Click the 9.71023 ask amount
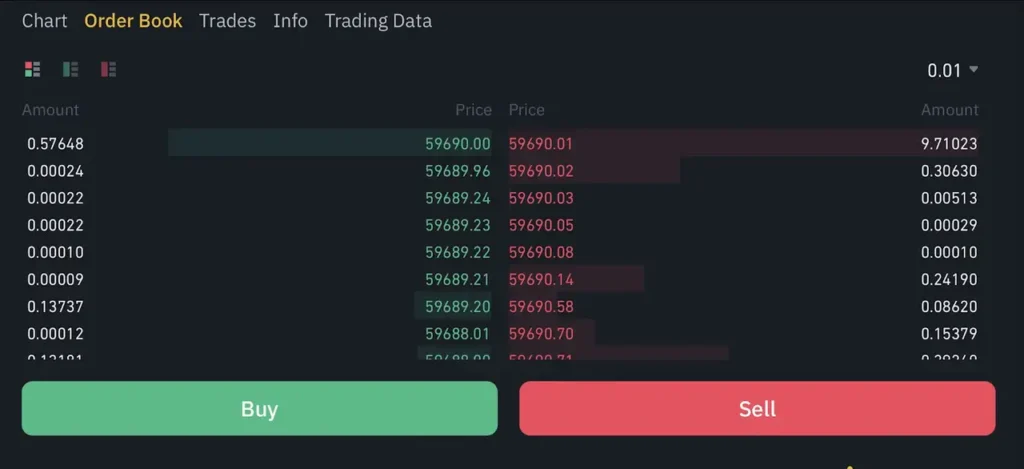The image size is (1024, 469). coord(949,144)
